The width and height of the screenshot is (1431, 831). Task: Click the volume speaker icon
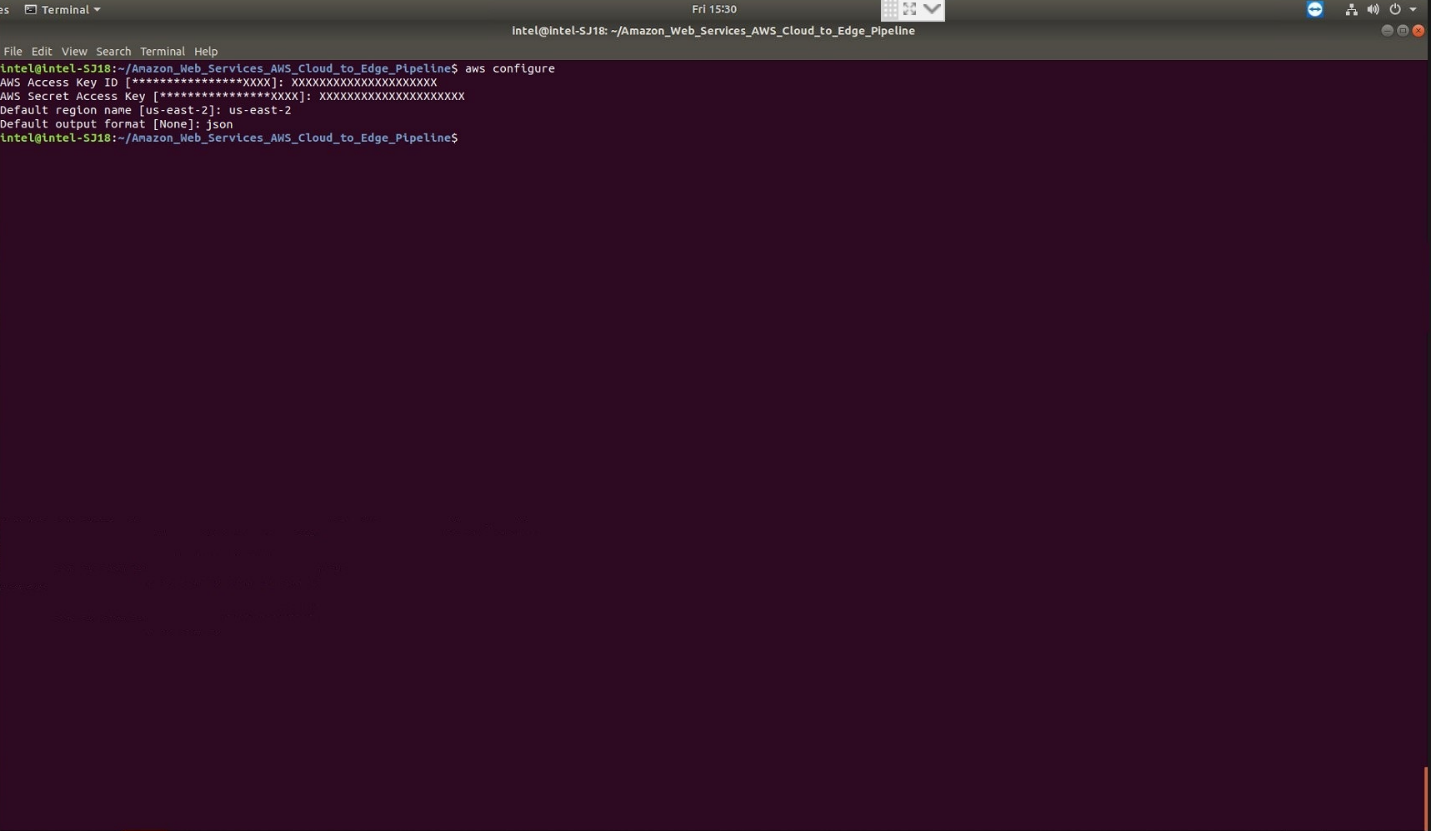pos(1373,9)
